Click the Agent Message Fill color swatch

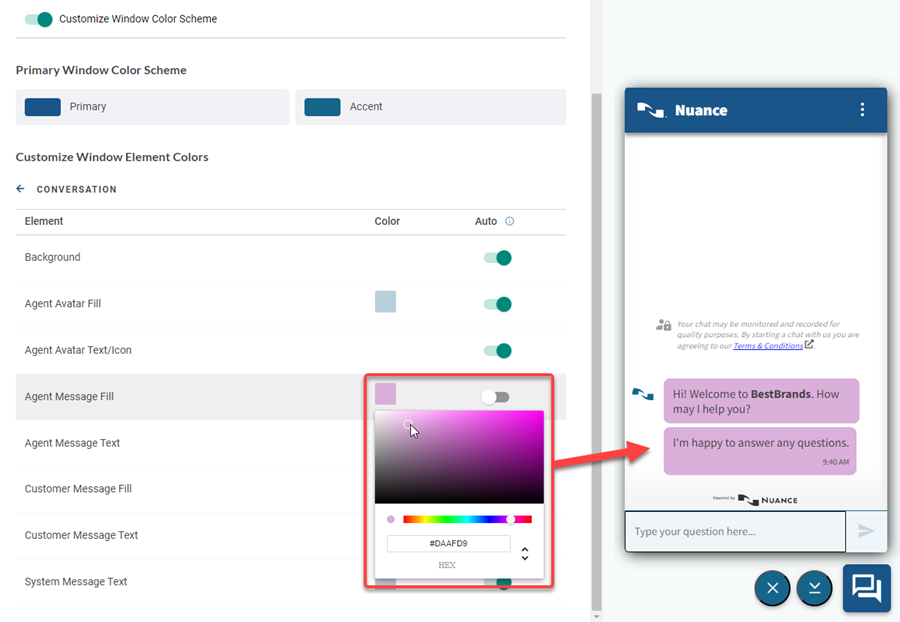tap(385, 394)
